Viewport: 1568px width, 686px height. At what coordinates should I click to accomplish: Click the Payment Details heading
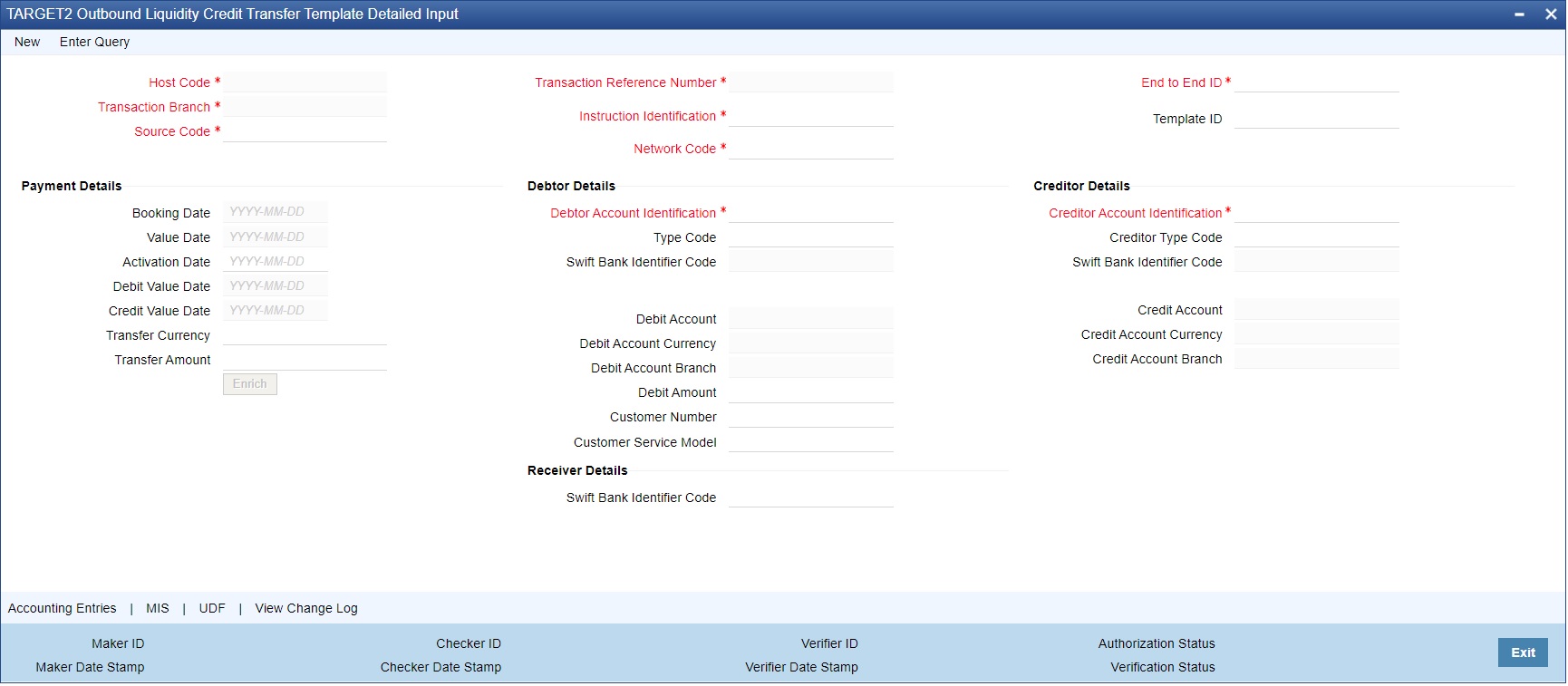pos(72,186)
